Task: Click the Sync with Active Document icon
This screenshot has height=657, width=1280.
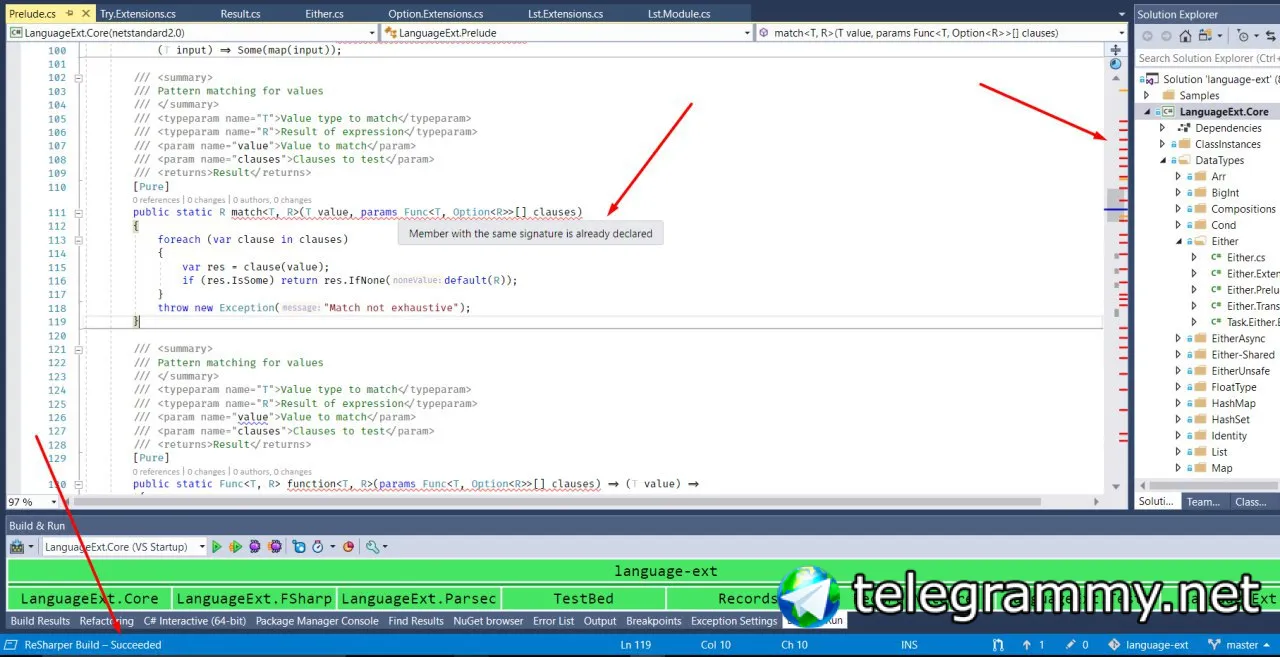Action: 1271,36
